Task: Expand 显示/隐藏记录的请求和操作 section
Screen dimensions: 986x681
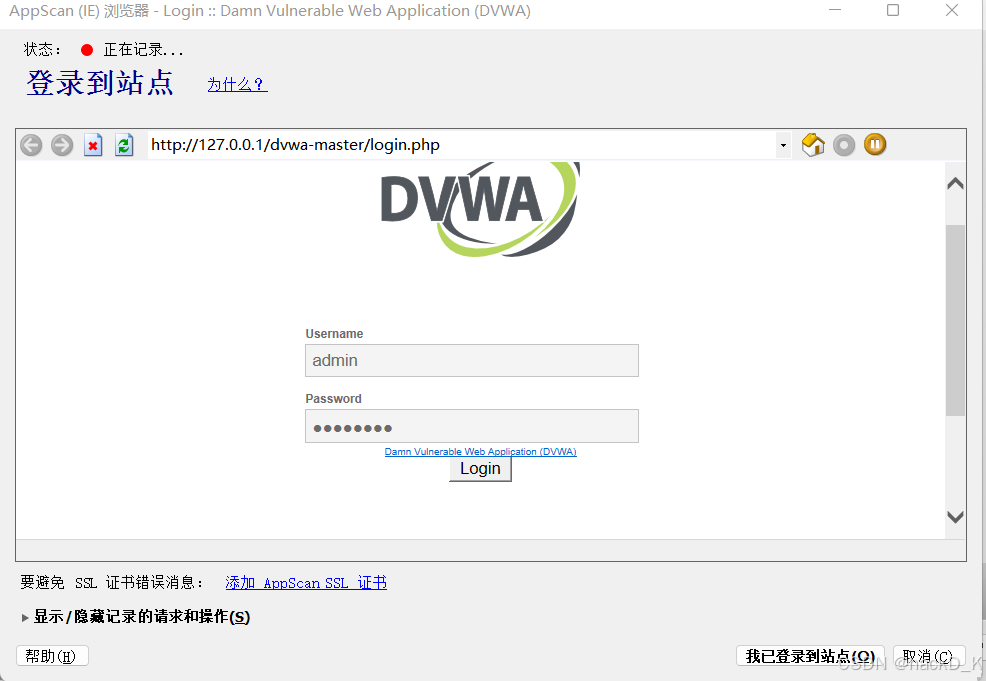Action: tap(136, 617)
